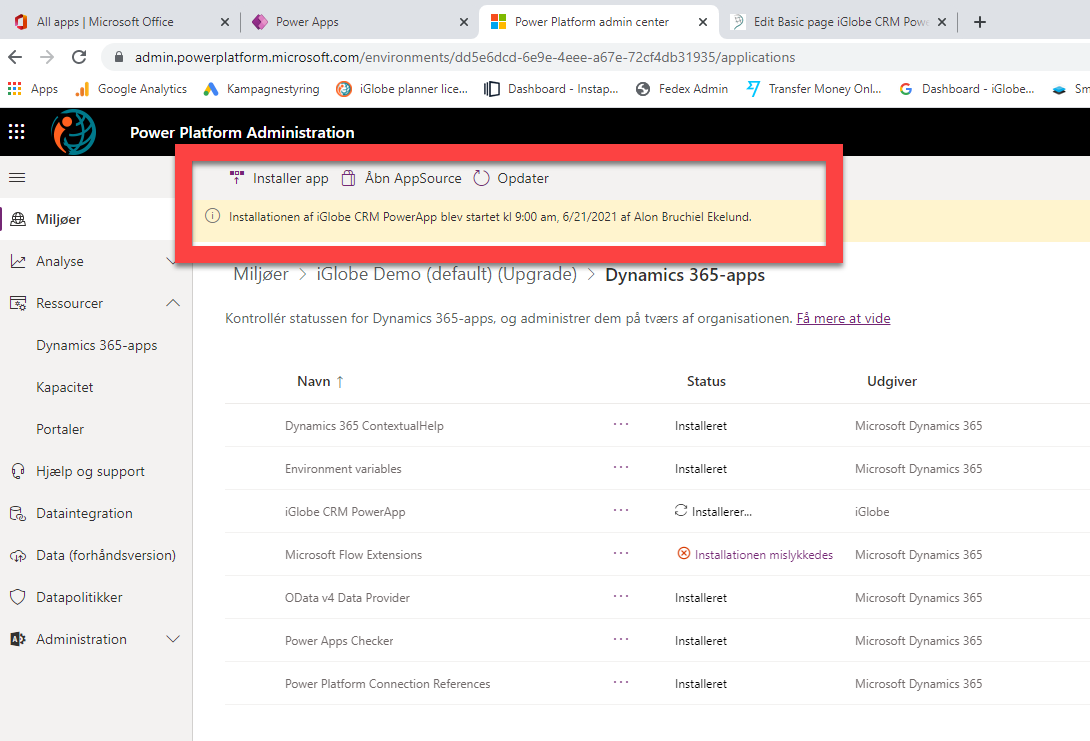Open the iGlobe planner bookmark
1090x741 pixels.
(x=402, y=89)
